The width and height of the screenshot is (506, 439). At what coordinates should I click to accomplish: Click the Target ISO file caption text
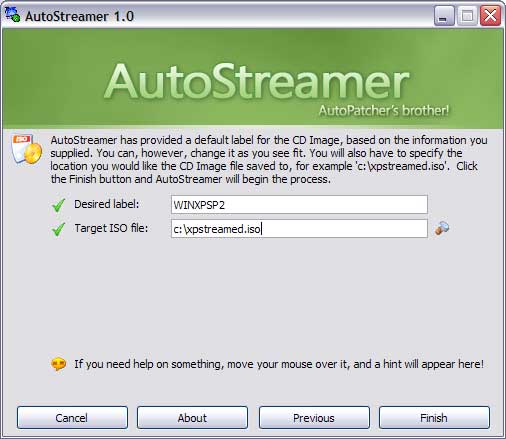click(x=111, y=228)
